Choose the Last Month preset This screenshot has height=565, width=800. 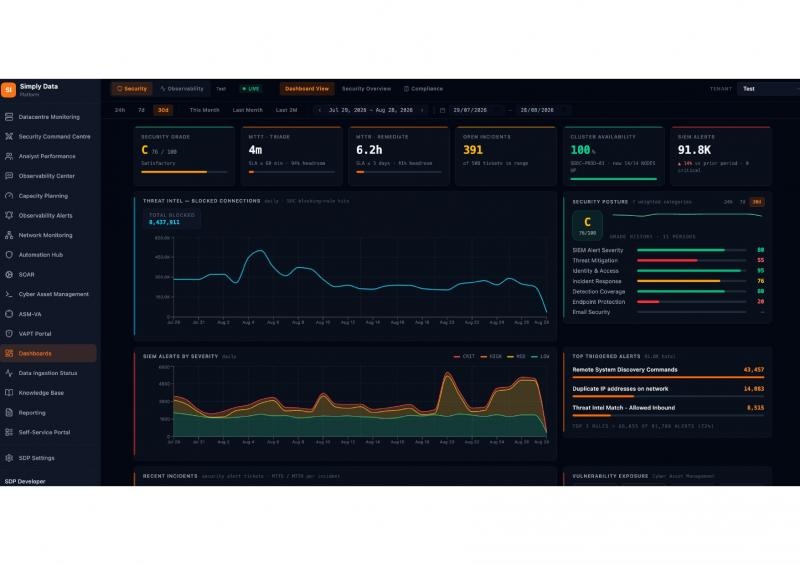[247, 110]
